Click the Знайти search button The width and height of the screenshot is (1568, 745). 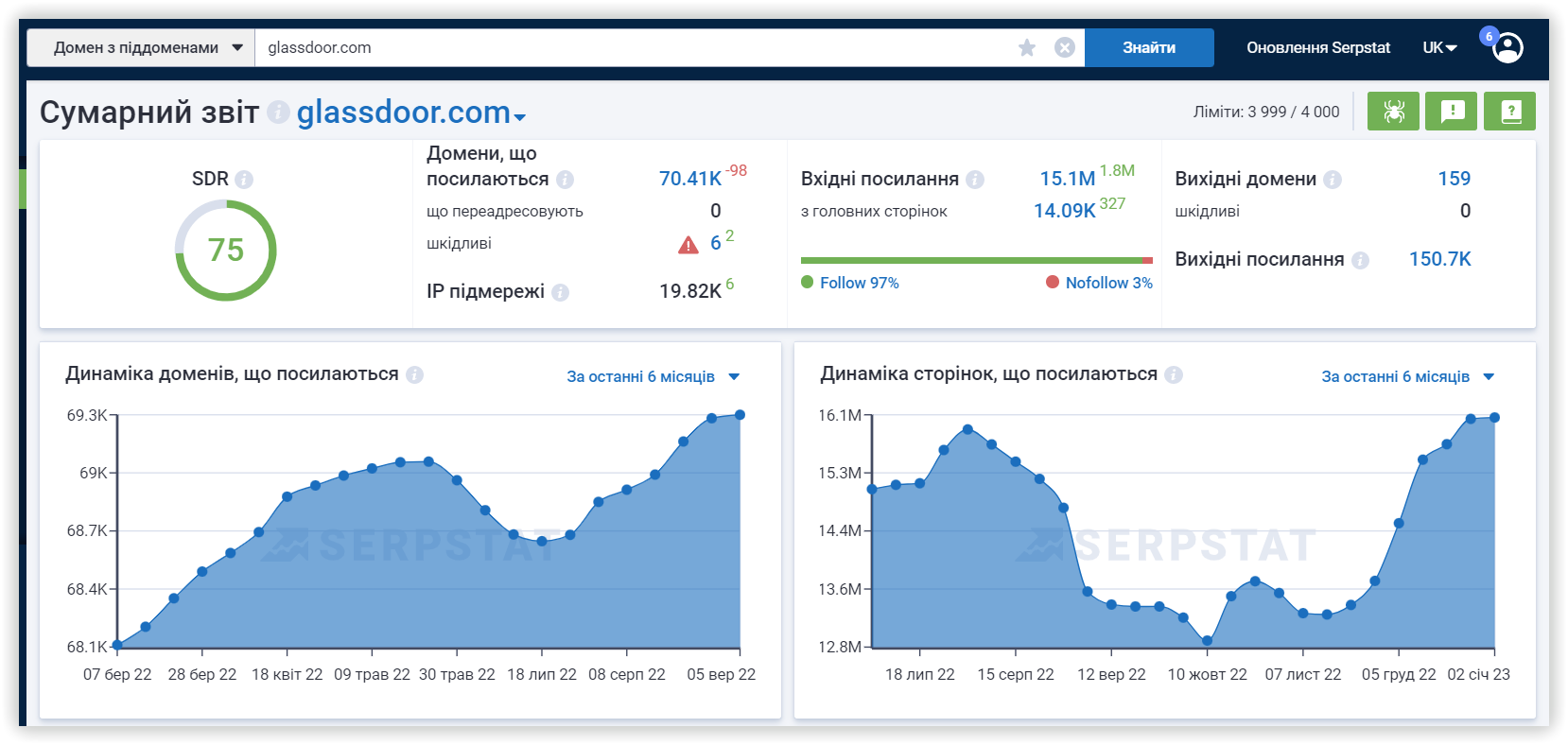(1149, 47)
